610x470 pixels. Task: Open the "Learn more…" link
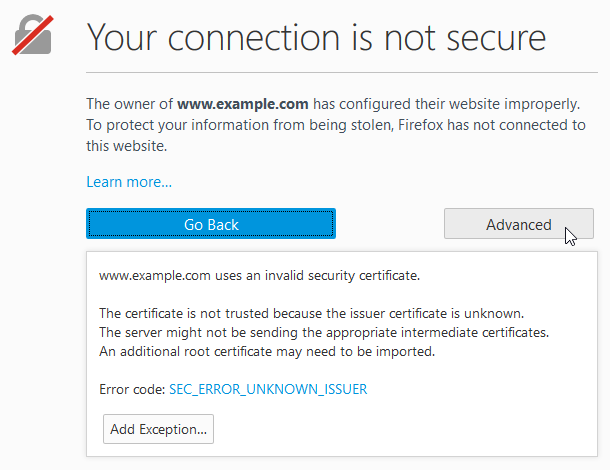(129, 182)
